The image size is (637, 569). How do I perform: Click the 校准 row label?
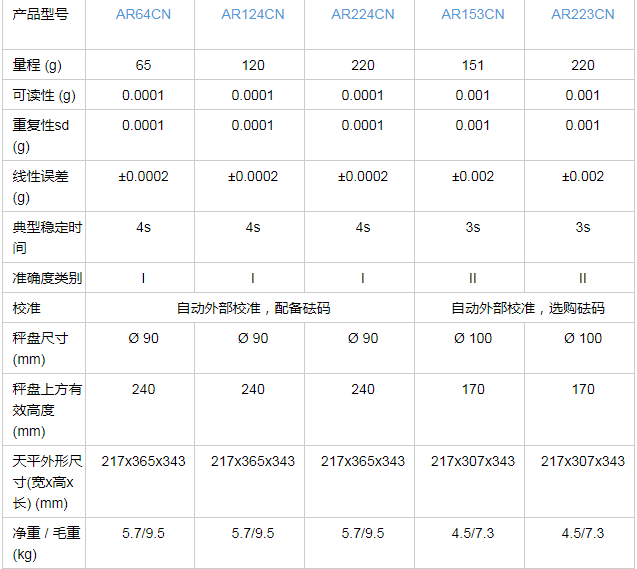[x=26, y=308]
